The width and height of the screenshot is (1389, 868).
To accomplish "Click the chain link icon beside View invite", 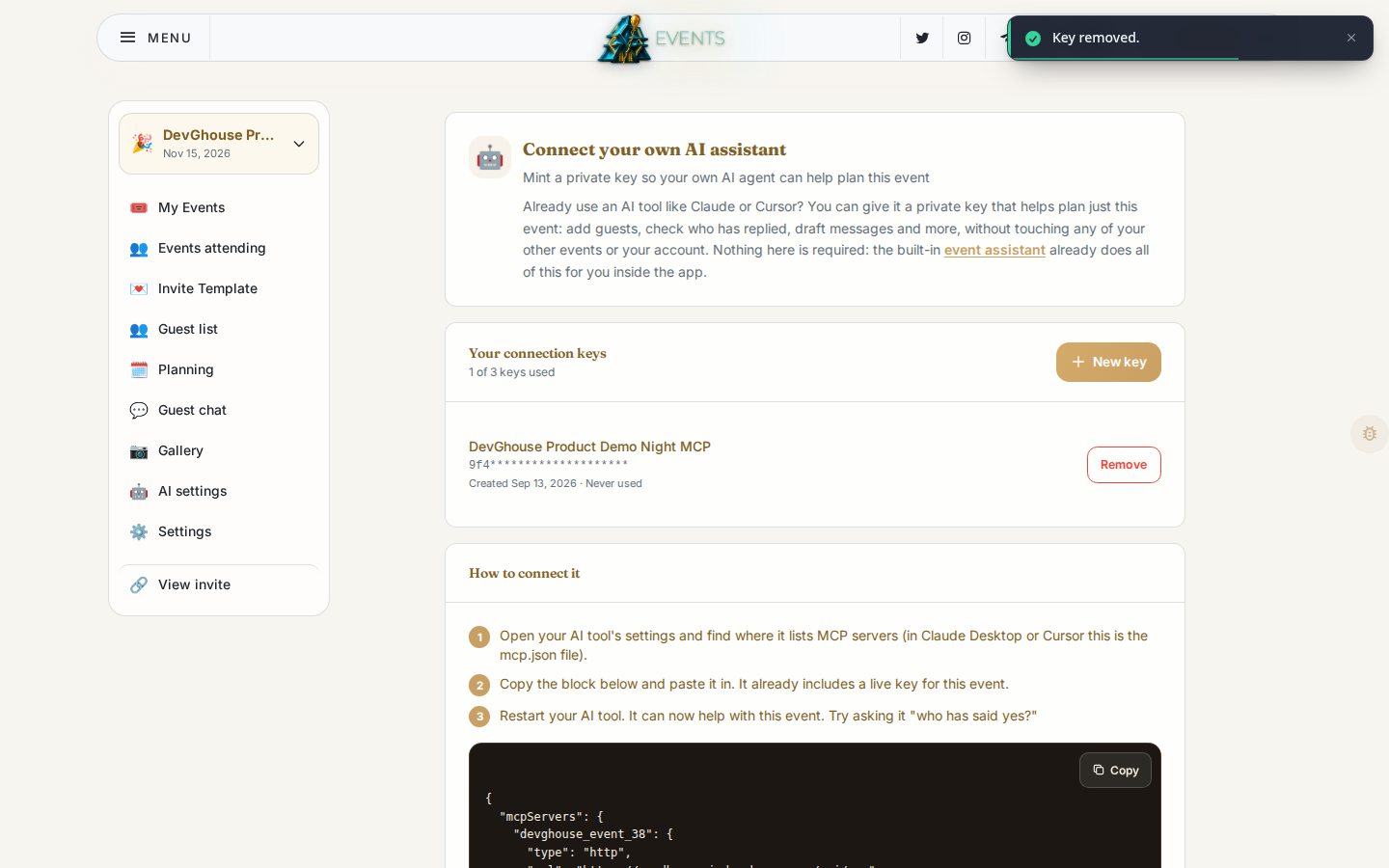I will 139,585.
